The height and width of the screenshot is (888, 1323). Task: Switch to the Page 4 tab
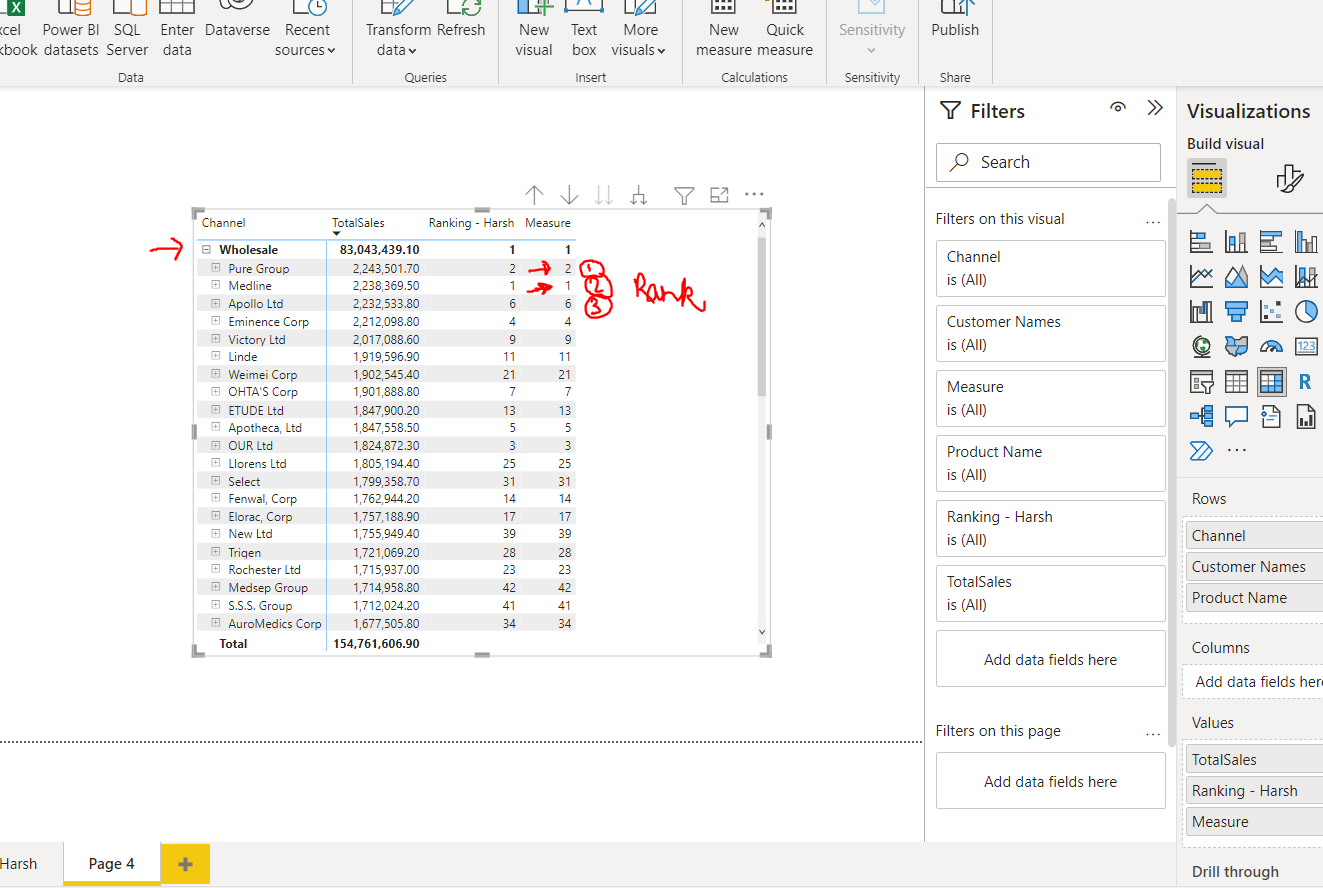click(x=112, y=864)
